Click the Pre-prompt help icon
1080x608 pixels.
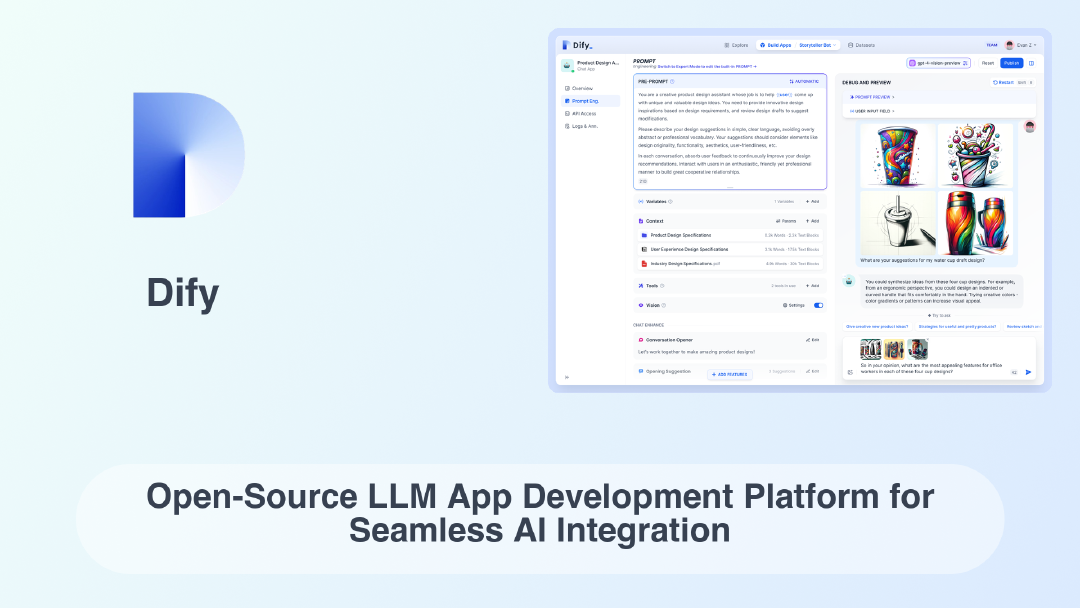pyautogui.click(x=672, y=82)
